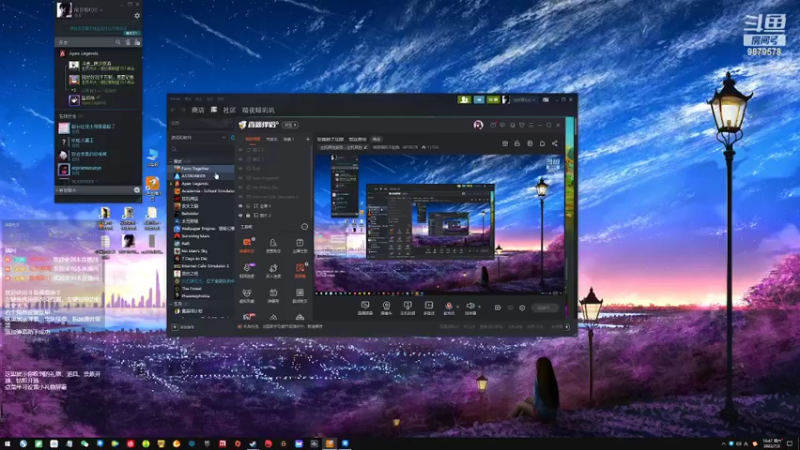
Task: Click add friend icon in friends list
Action: (x=137, y=42)
